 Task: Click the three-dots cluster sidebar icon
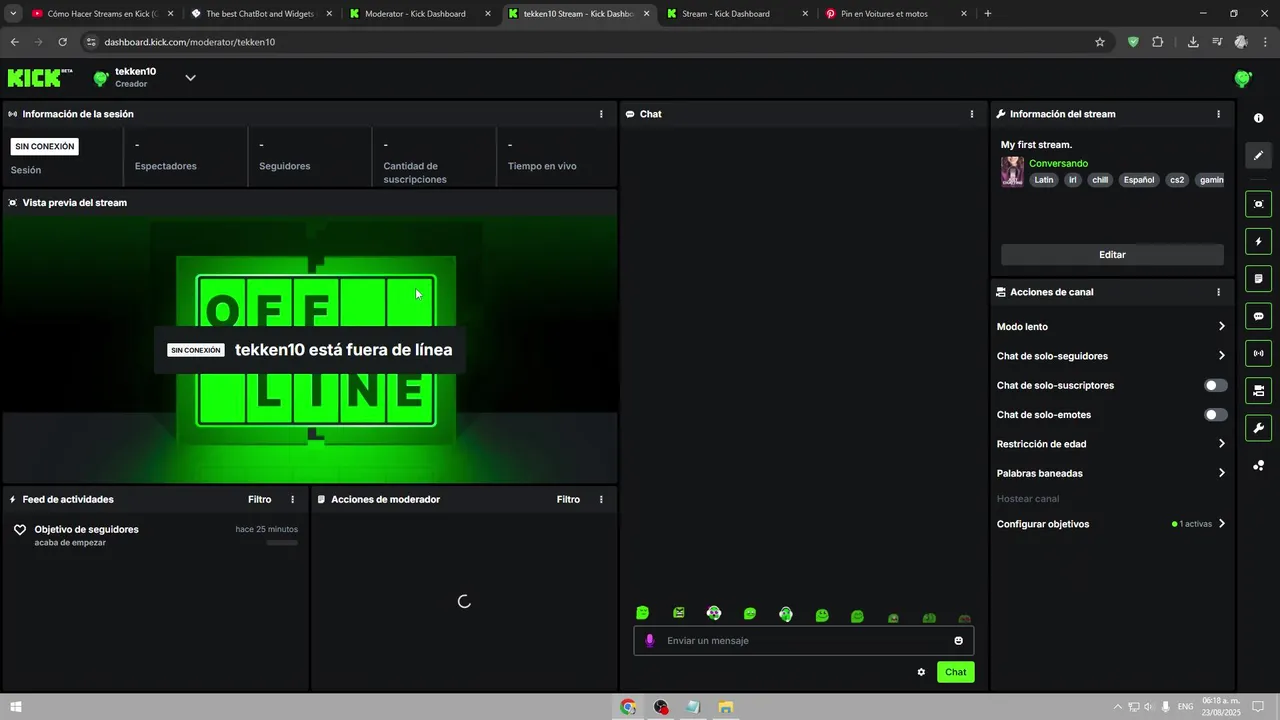1258,465
